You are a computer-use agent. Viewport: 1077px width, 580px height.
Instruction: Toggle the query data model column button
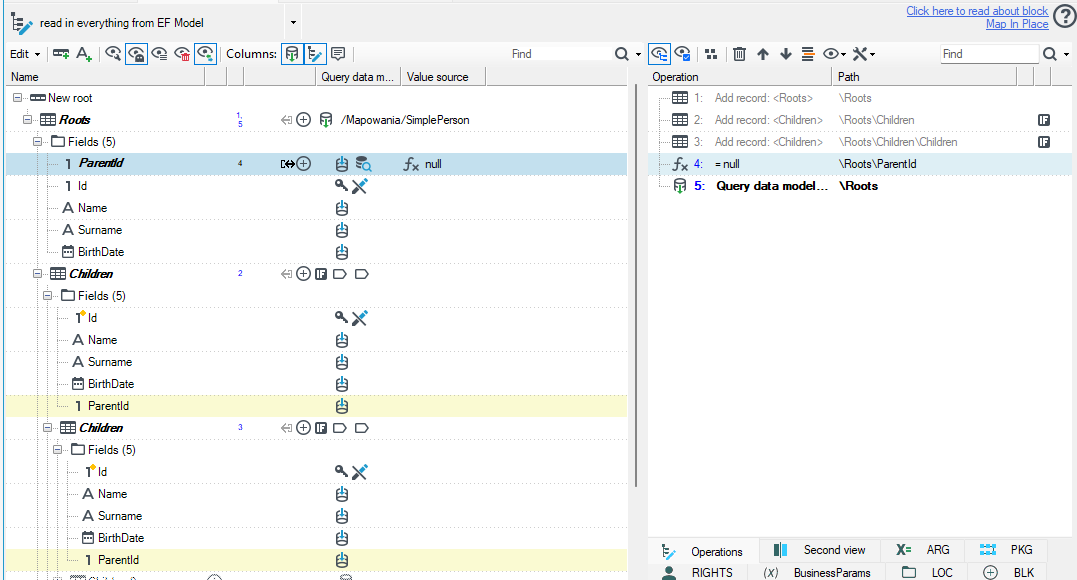[292, 54]
